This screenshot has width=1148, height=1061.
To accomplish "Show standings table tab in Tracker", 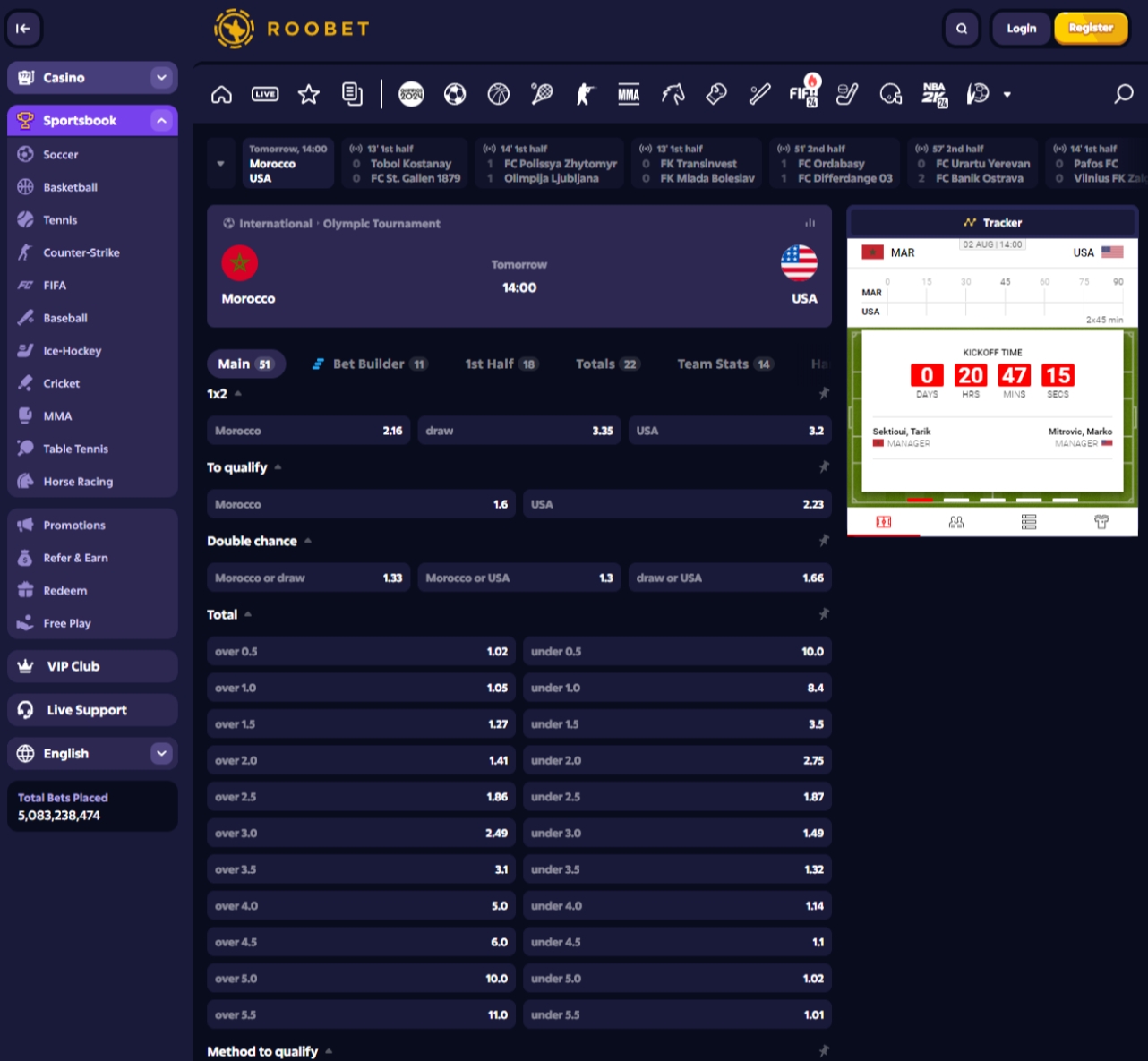I will pyautogui.click(x=1029, y=522).
